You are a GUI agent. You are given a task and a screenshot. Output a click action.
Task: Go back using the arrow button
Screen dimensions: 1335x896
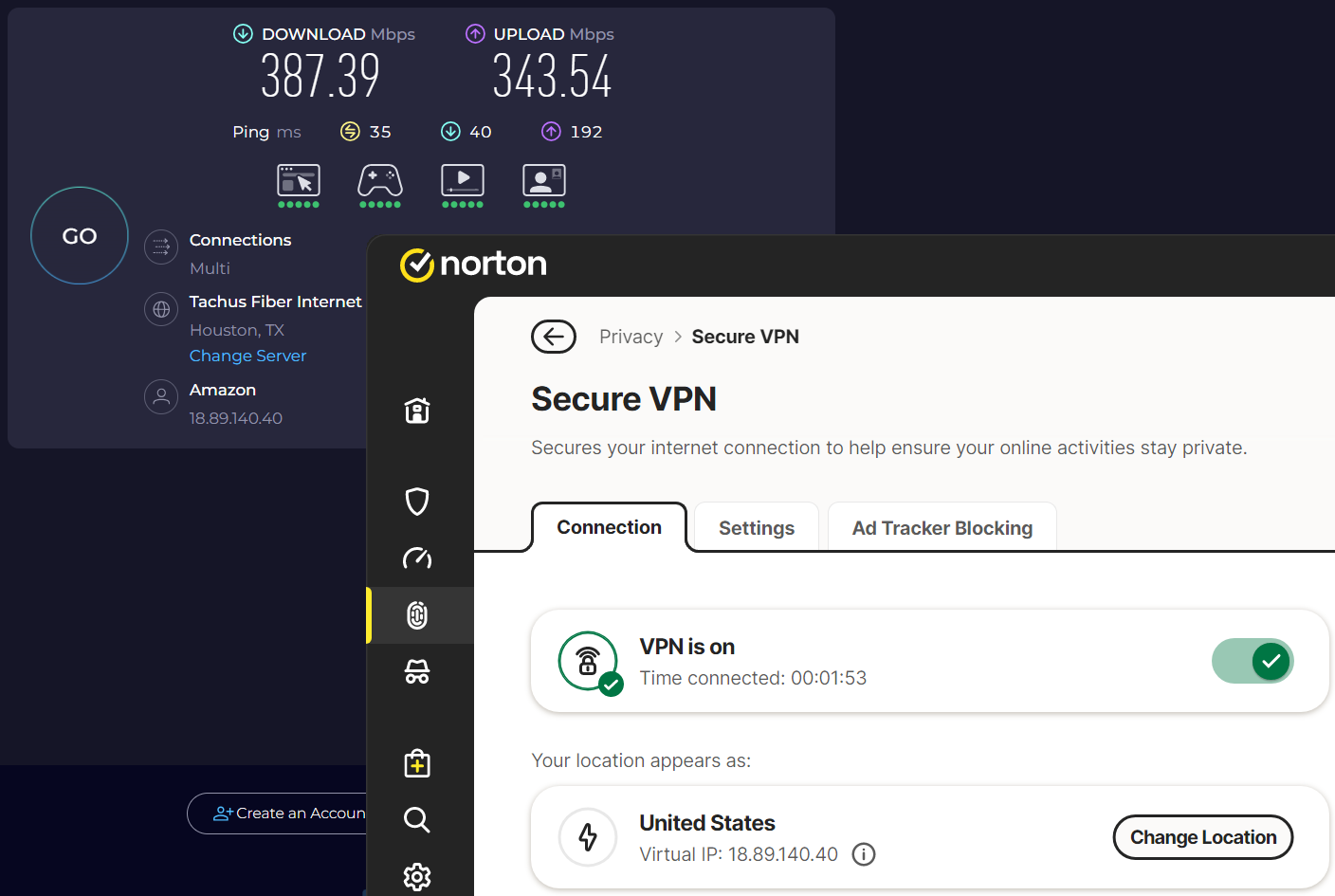pos(554,337)
